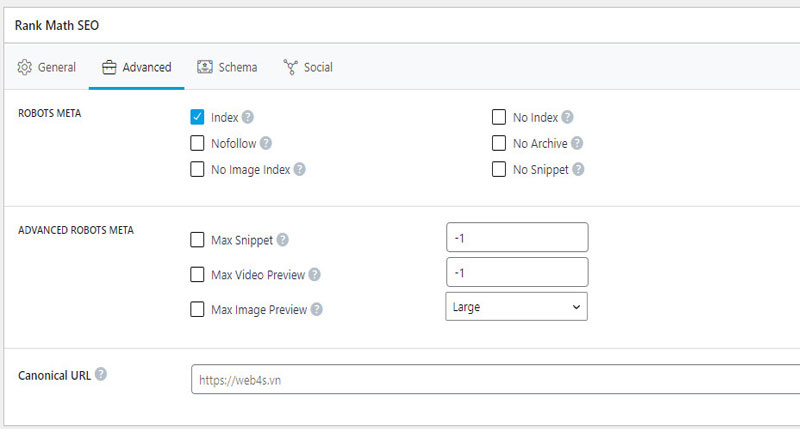Screen dimensions: 800x444
Task: Click the help icon beside No Snippet
Action: [578, 170]
